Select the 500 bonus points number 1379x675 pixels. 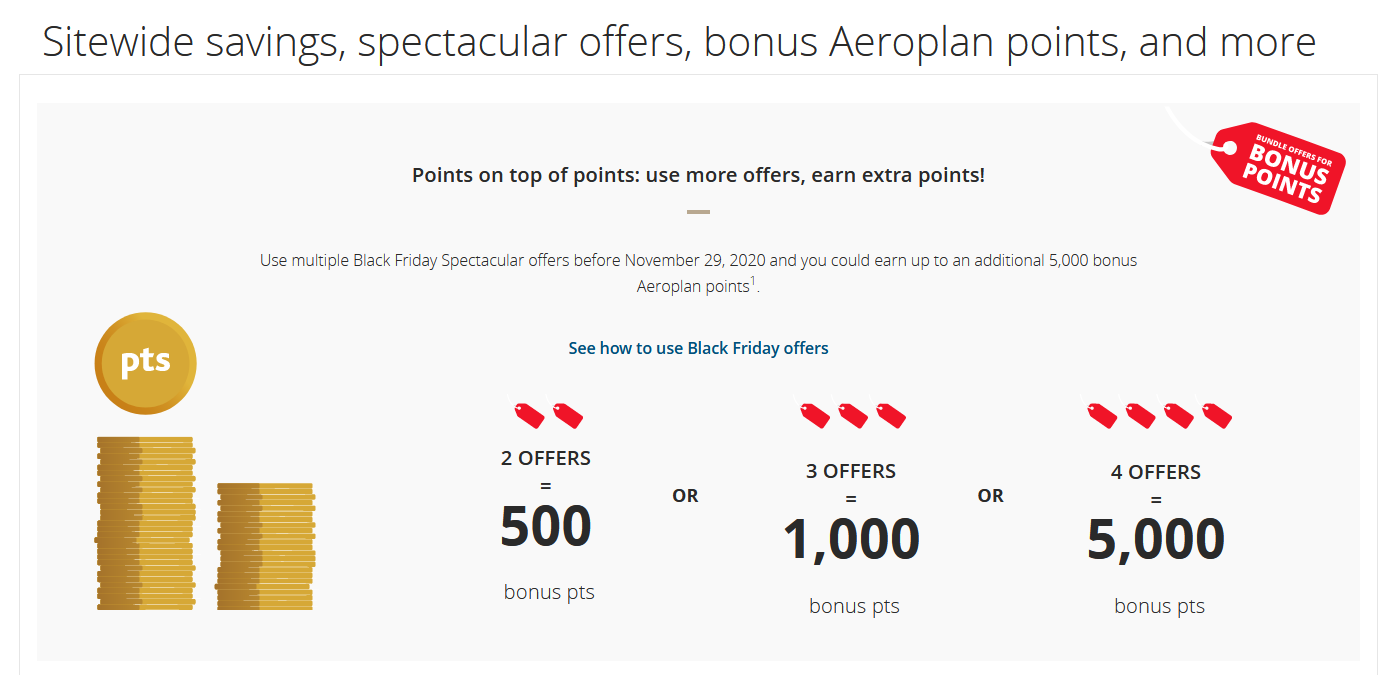coord(546,527)
